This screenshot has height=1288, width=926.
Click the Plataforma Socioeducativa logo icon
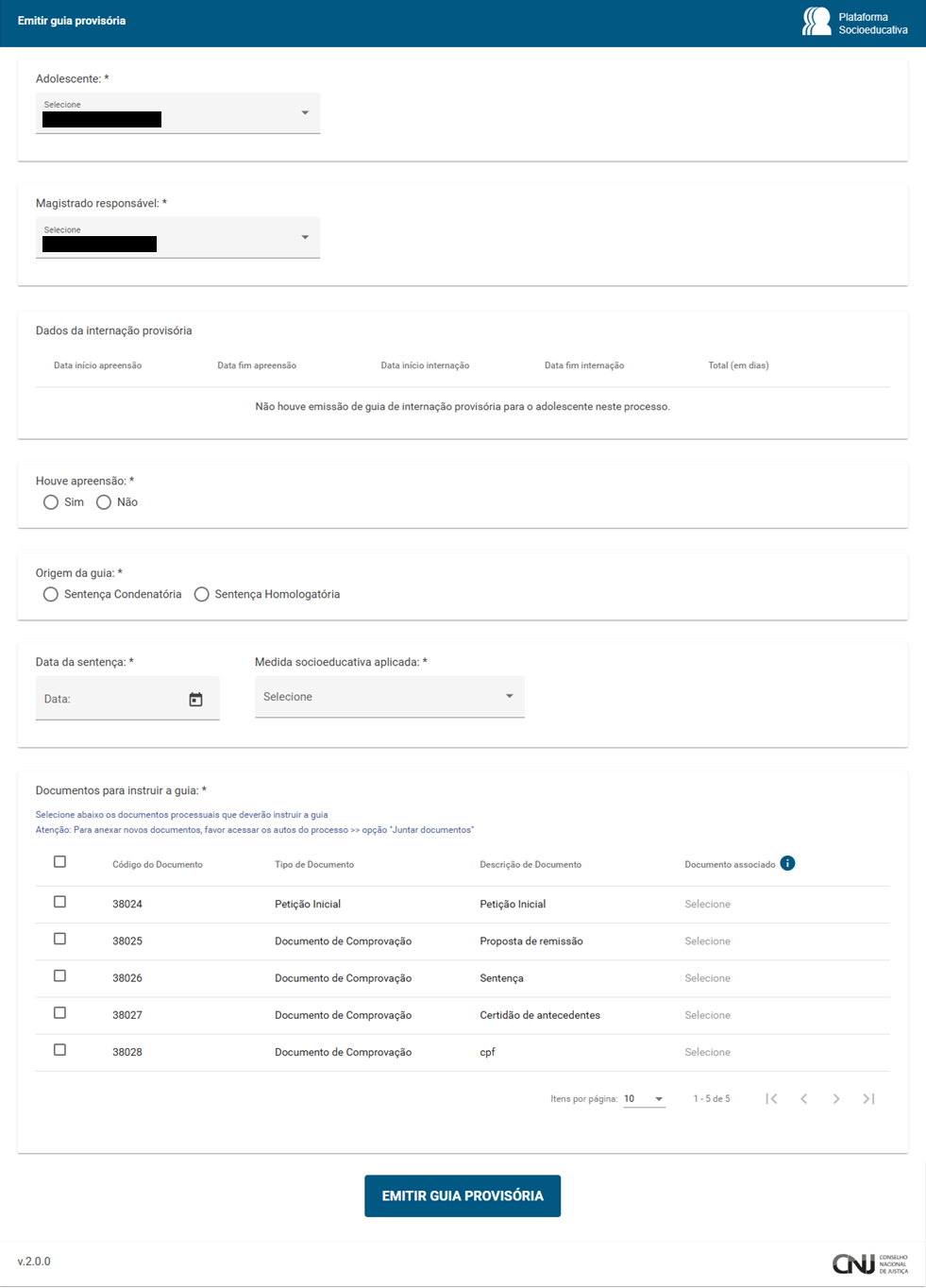point(817,22)
